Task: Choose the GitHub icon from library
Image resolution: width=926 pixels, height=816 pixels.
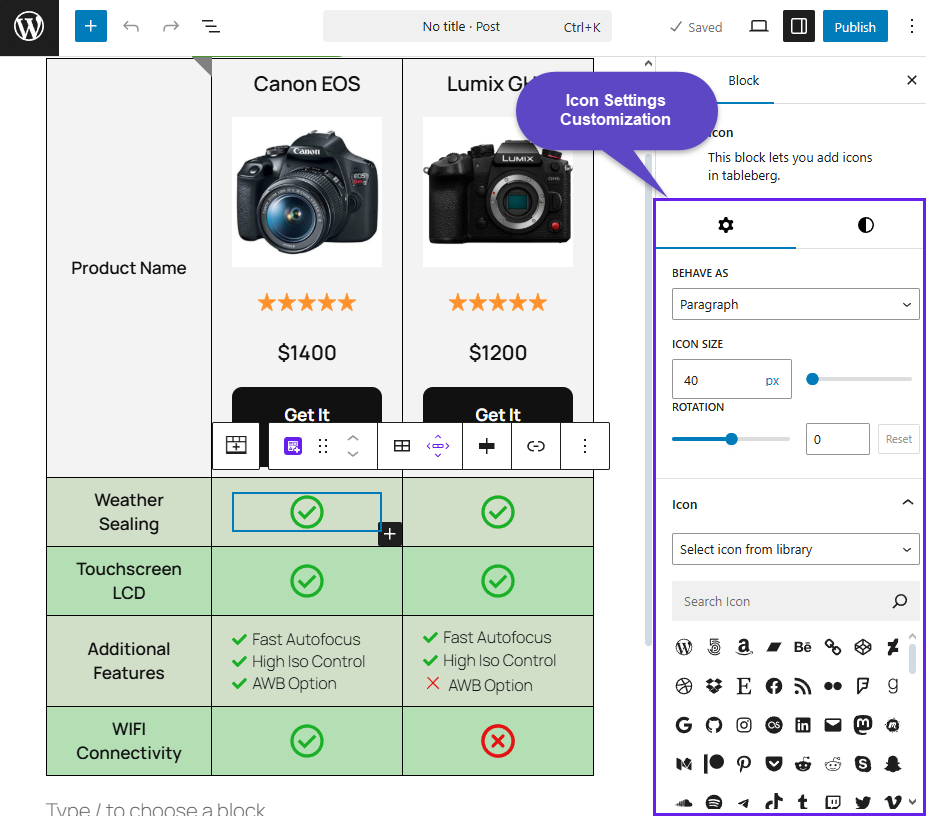Action: [714, 725]
